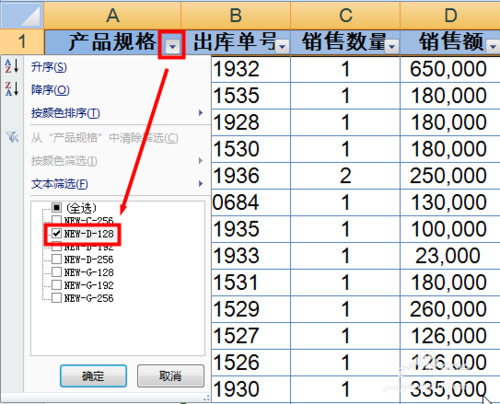Click the 确定 button
The width and height of the screenshot is (500, 404).
pyautogui.click(x=93, y=376)
